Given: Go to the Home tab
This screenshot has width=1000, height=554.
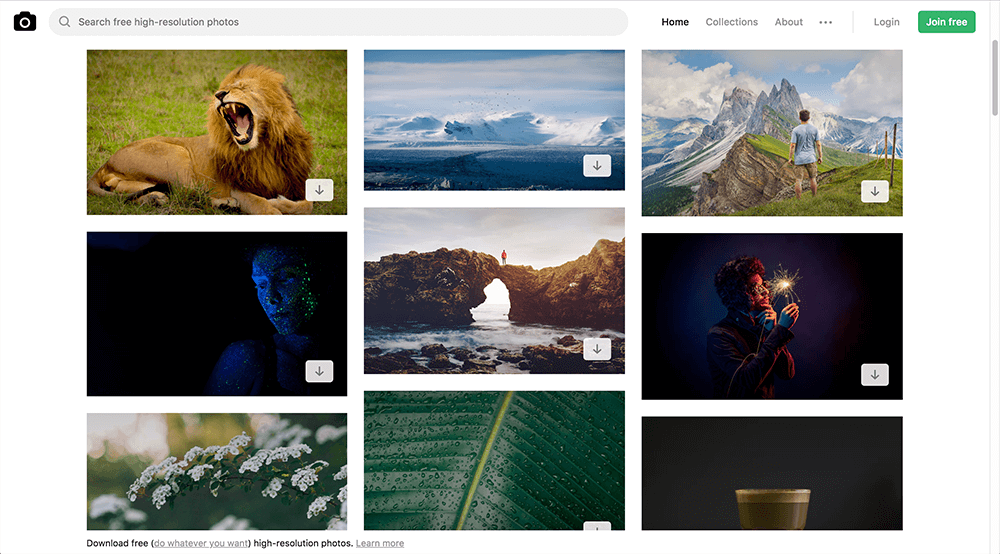Looking at the screenshot, I should coord(675,22).
